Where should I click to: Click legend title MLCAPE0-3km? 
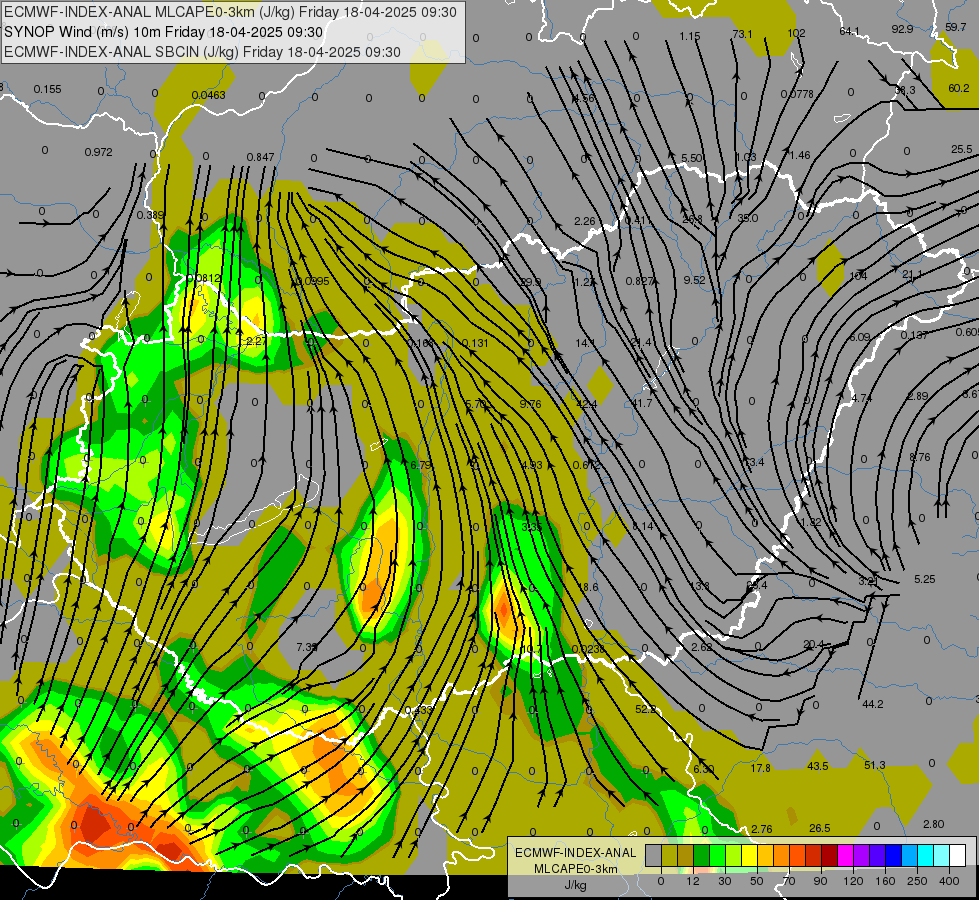[x=576, y=869]
